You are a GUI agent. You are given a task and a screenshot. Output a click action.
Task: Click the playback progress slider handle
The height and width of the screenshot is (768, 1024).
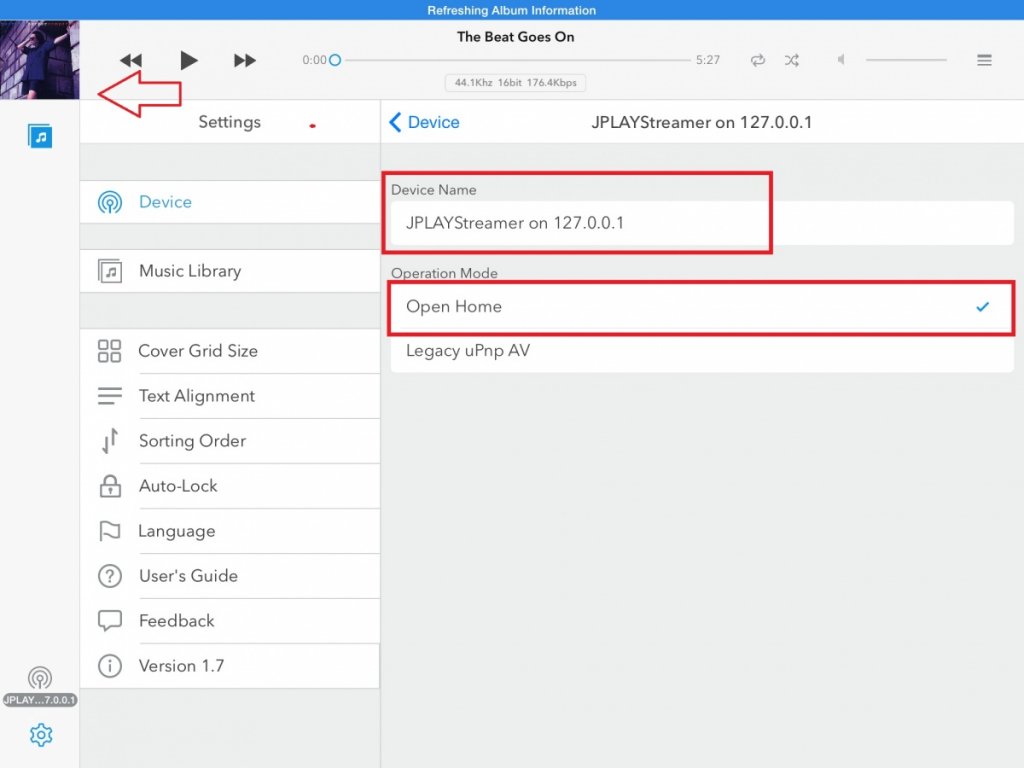(x=335, y=60)
